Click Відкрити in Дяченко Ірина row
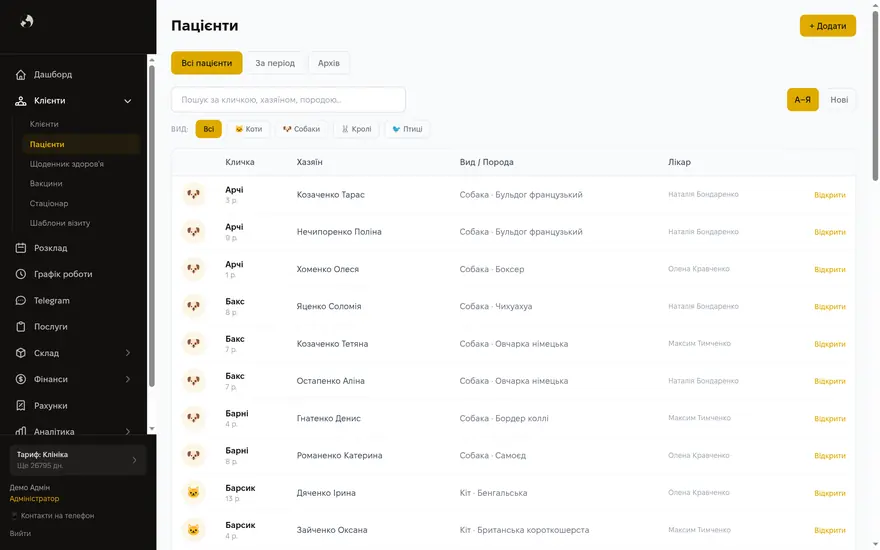This screenshot has width=880, height=550. coord(829,493)
